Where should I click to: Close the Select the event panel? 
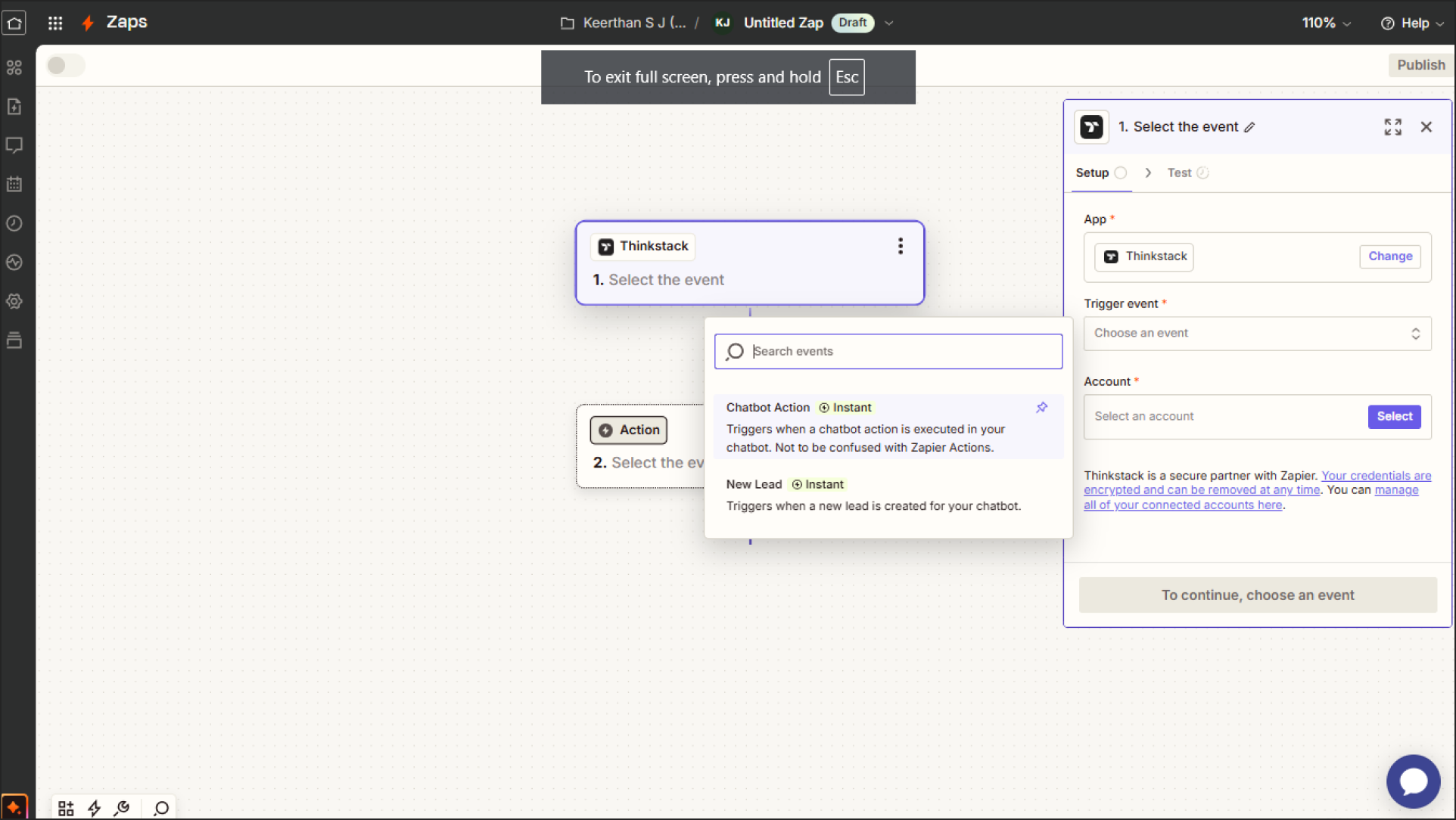(1426, 127)
